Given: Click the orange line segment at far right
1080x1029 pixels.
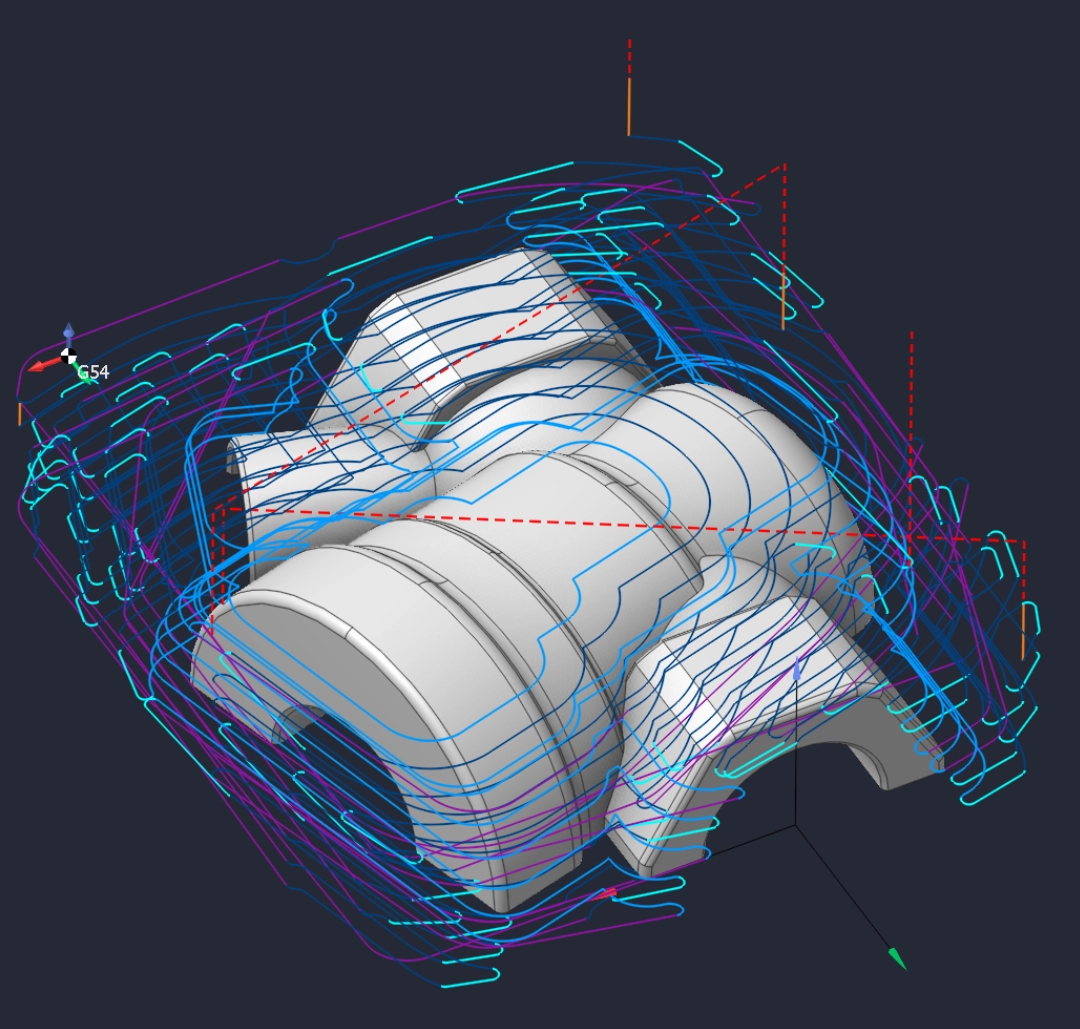Looking at the screenshot, I should click(1023, 632).
